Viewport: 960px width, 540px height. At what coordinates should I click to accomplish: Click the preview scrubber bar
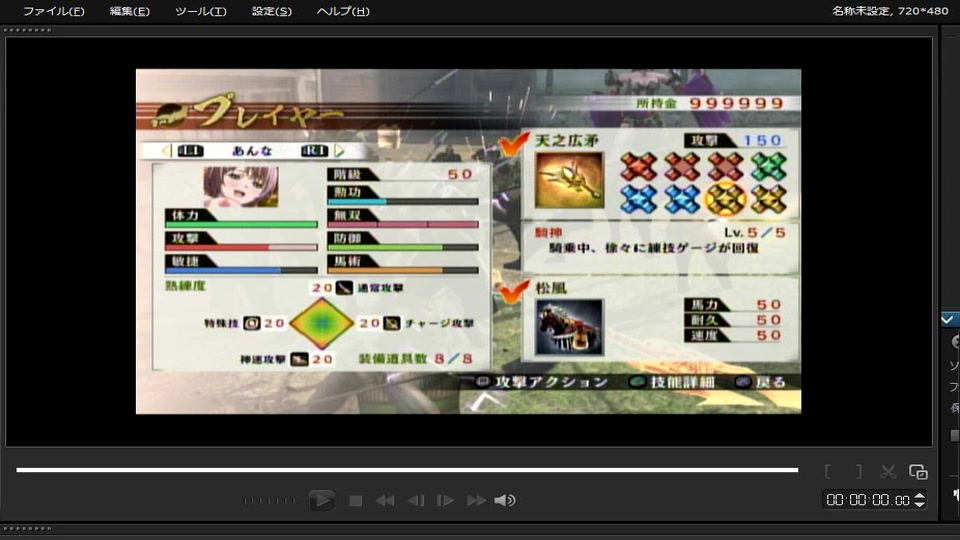pyautogui.click(x=407, y=470)
